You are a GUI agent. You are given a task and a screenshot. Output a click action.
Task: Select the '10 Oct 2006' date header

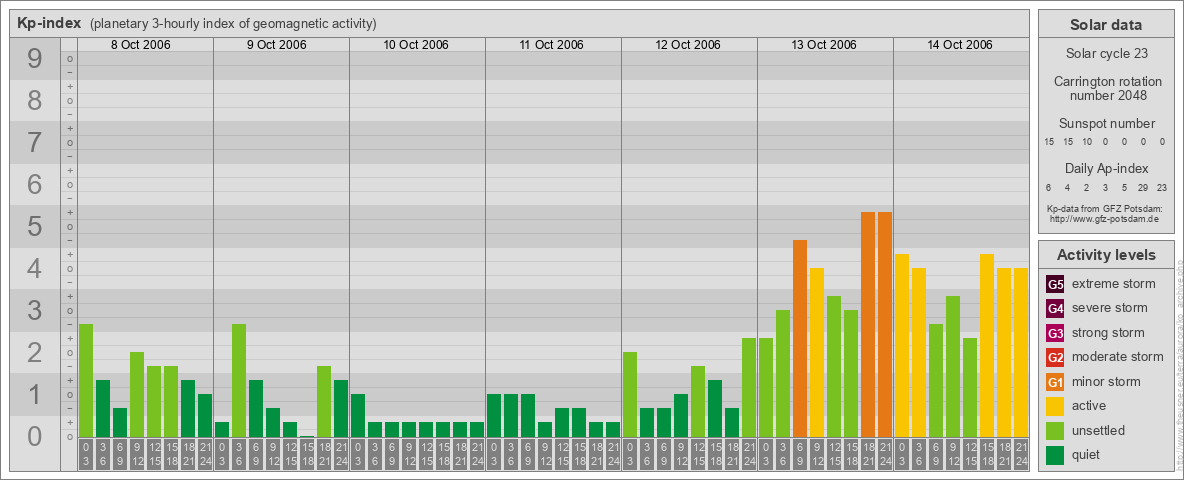pos(416,45)
